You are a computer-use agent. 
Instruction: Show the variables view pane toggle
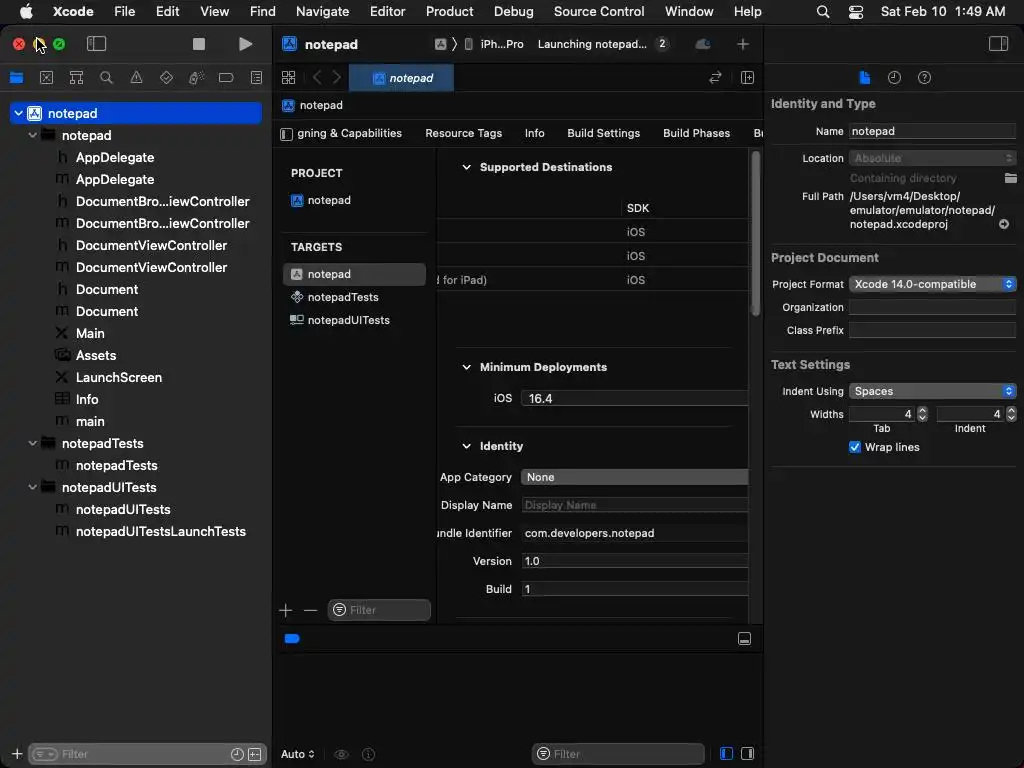pyautogui.click(x=726, y=754)
